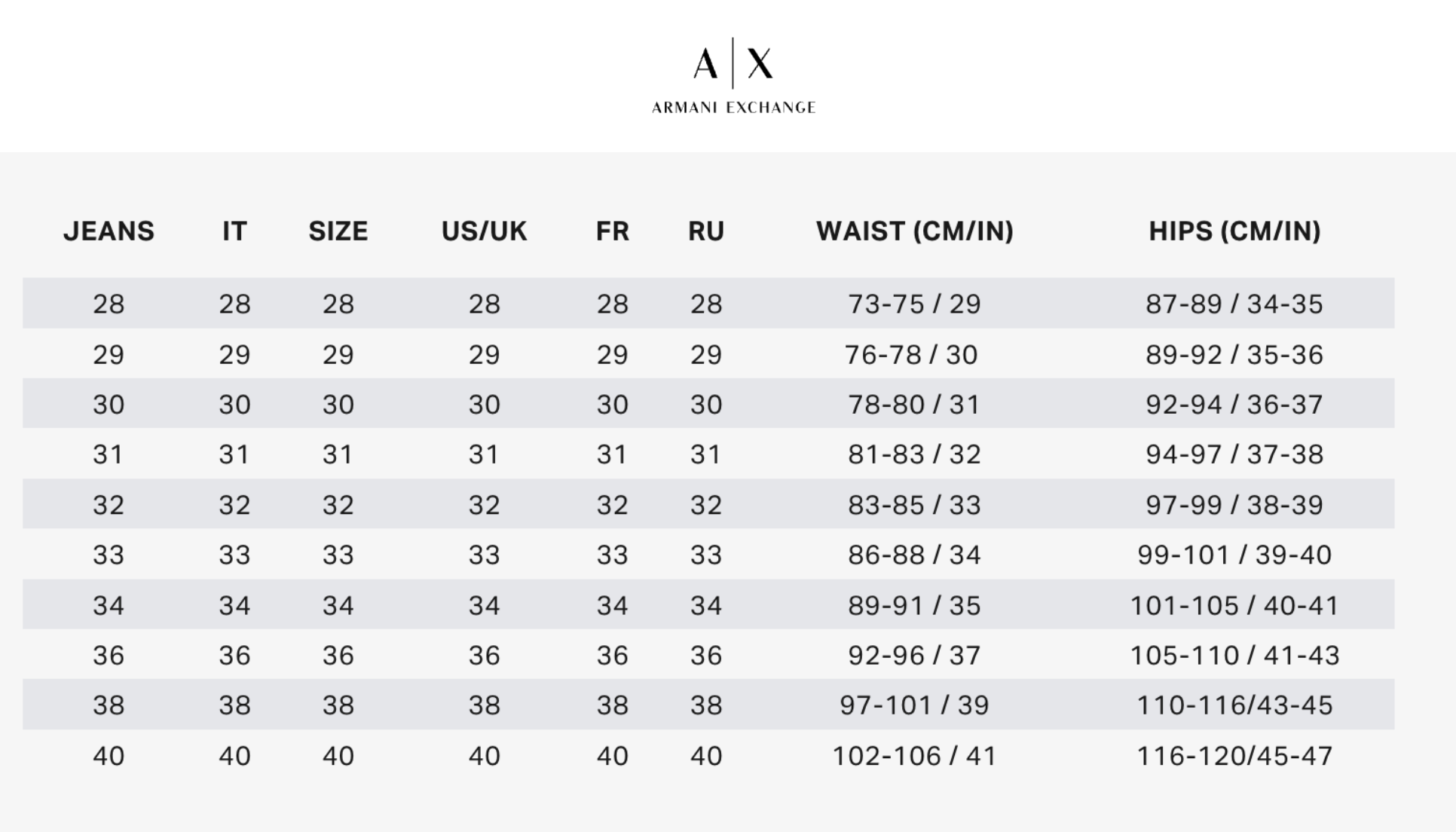The height and width of the screenshot is (832, 1456).
Task: Select waist value 89-91 / 35
Action: tap(915, 605)
